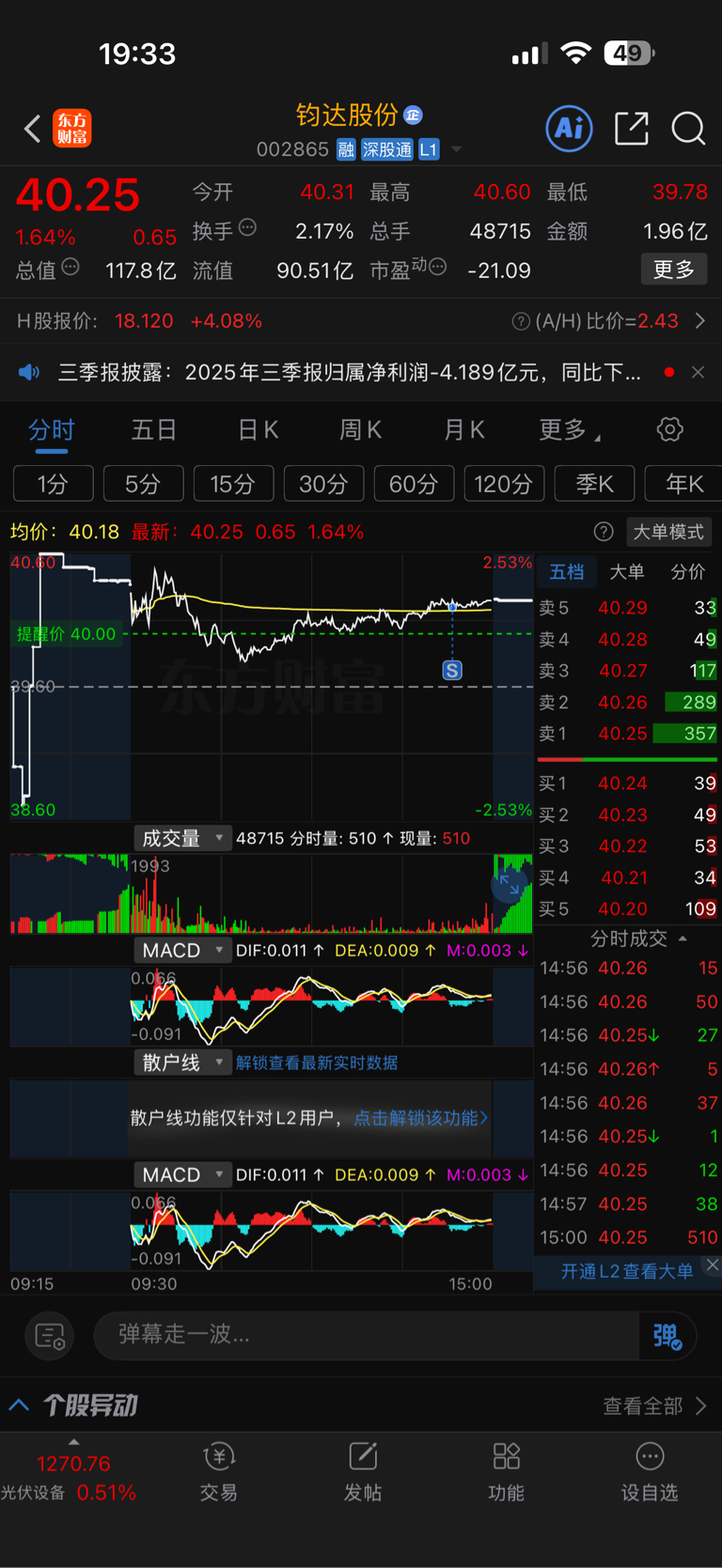Open the Ai assistant icon
The height and width of the screenshot is (1568, 722).
(x=570, y=128)
